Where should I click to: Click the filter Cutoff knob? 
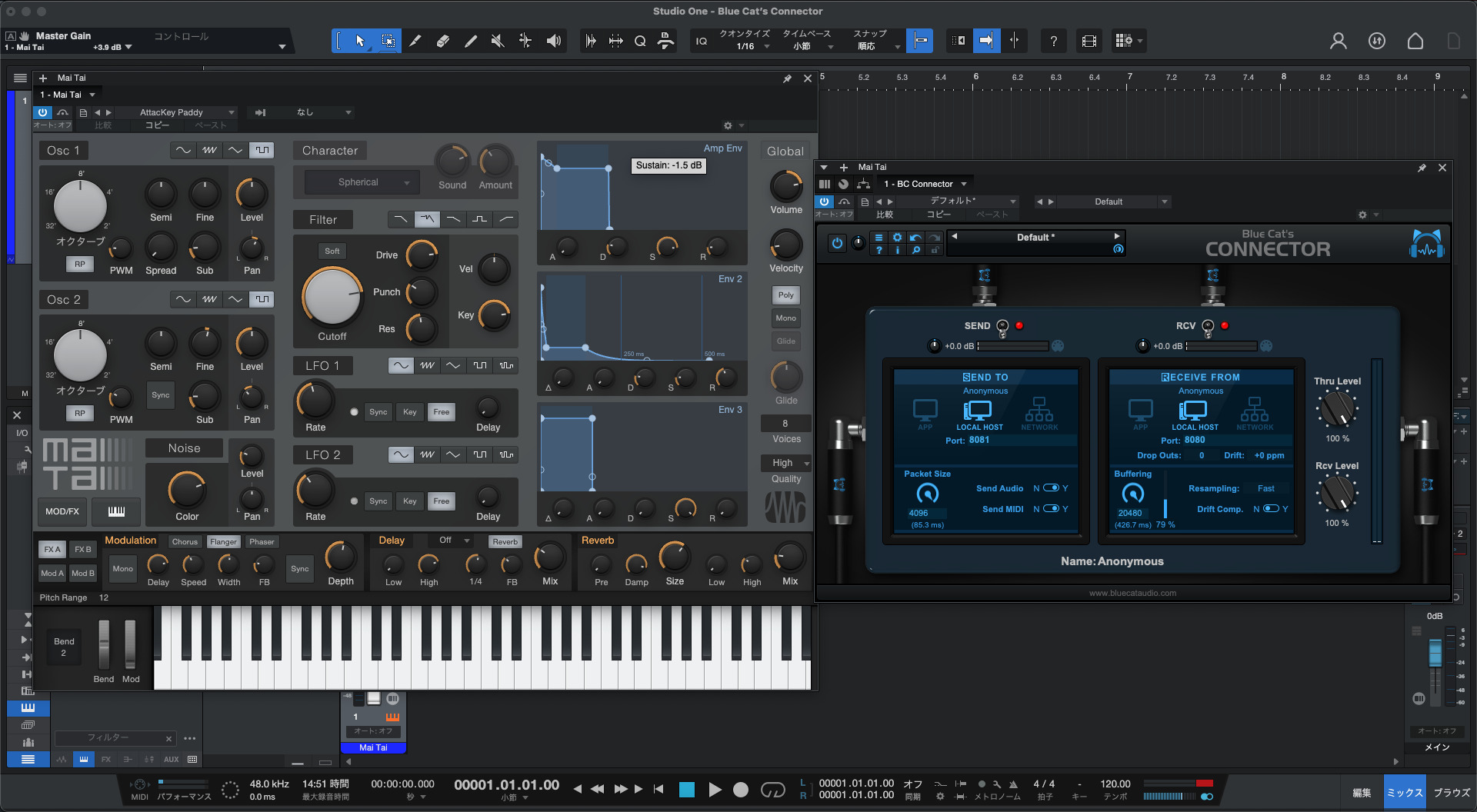(x=332, y=297)
